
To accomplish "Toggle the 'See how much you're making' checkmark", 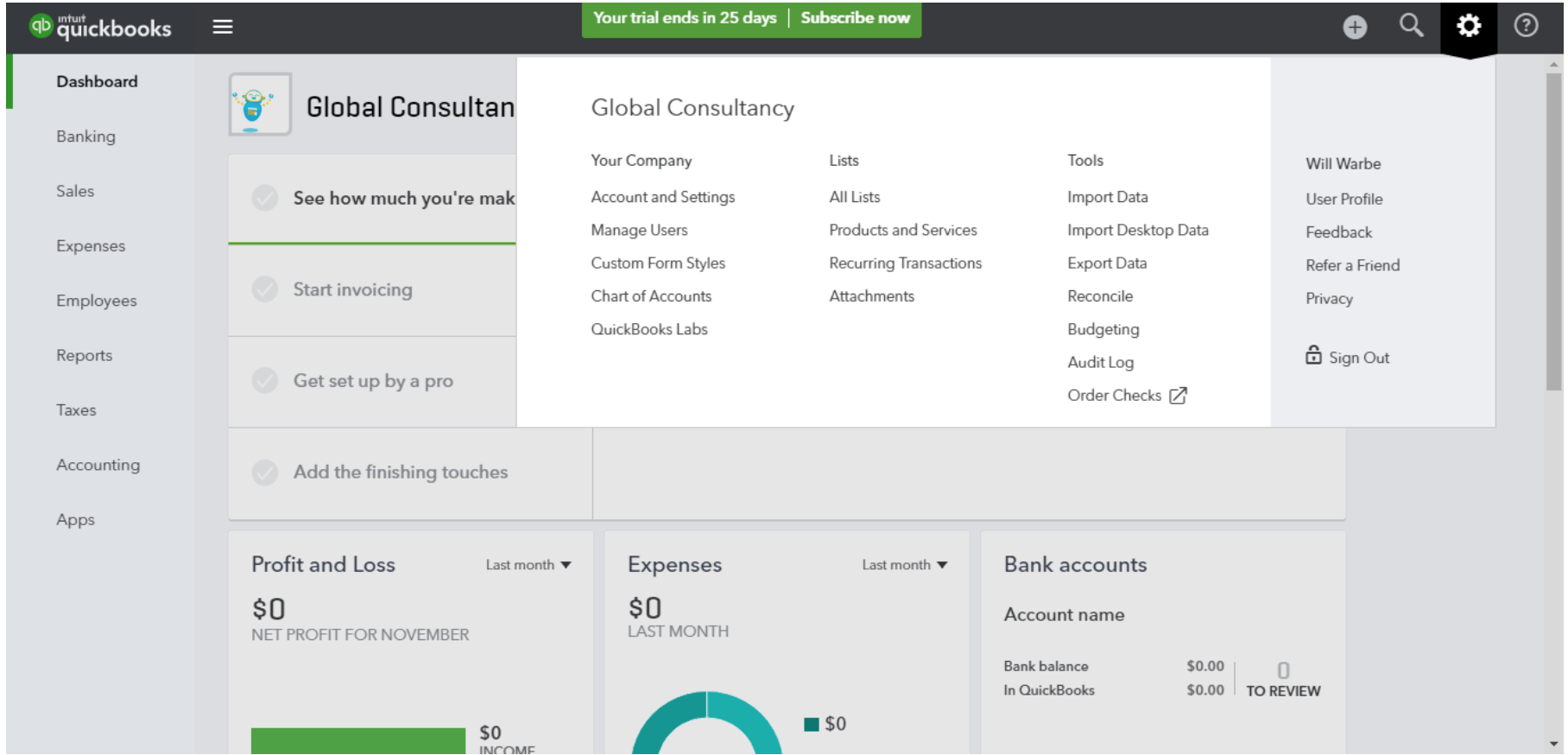I will (265, 198).
